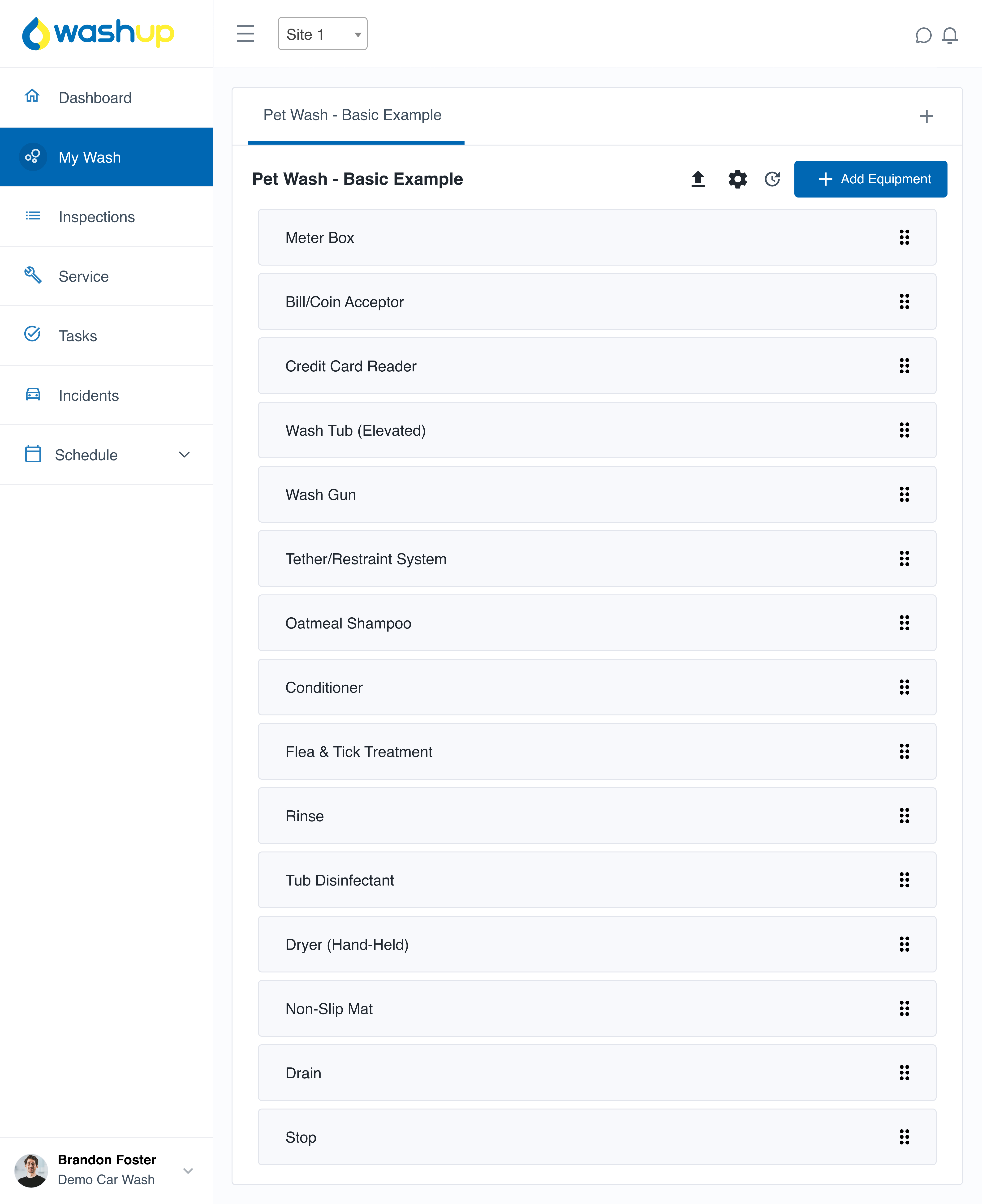This screenshot has height=1204, width=982.
Task: Expand the Schedule menu chevron
Action: tap(184, 455)
